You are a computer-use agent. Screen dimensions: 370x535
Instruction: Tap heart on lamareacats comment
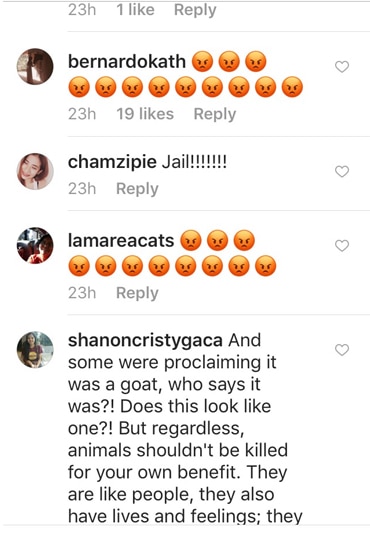point(342,246)
